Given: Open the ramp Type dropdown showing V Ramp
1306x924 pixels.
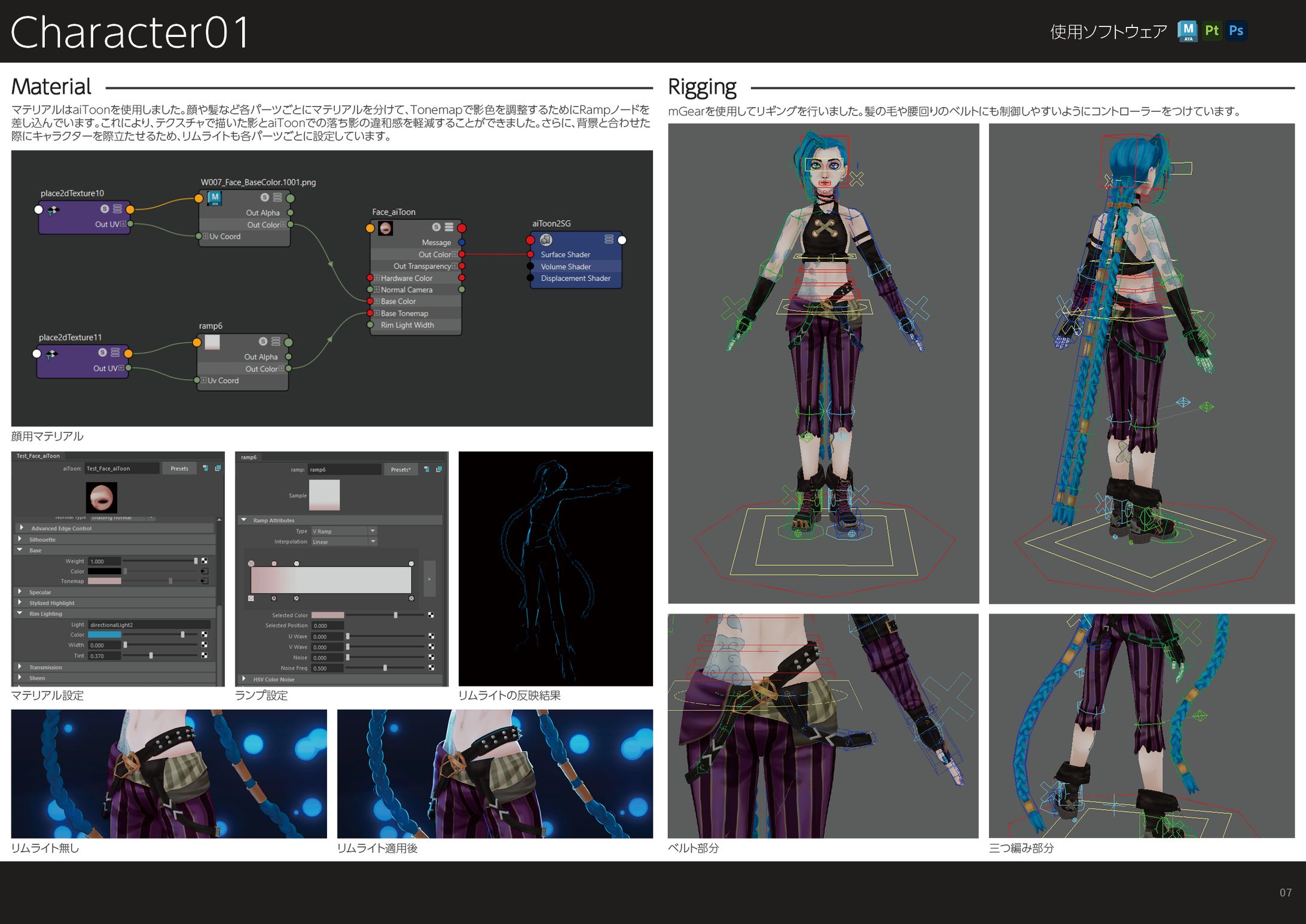Looking at the screenshot, I should (x=344, y=531).
